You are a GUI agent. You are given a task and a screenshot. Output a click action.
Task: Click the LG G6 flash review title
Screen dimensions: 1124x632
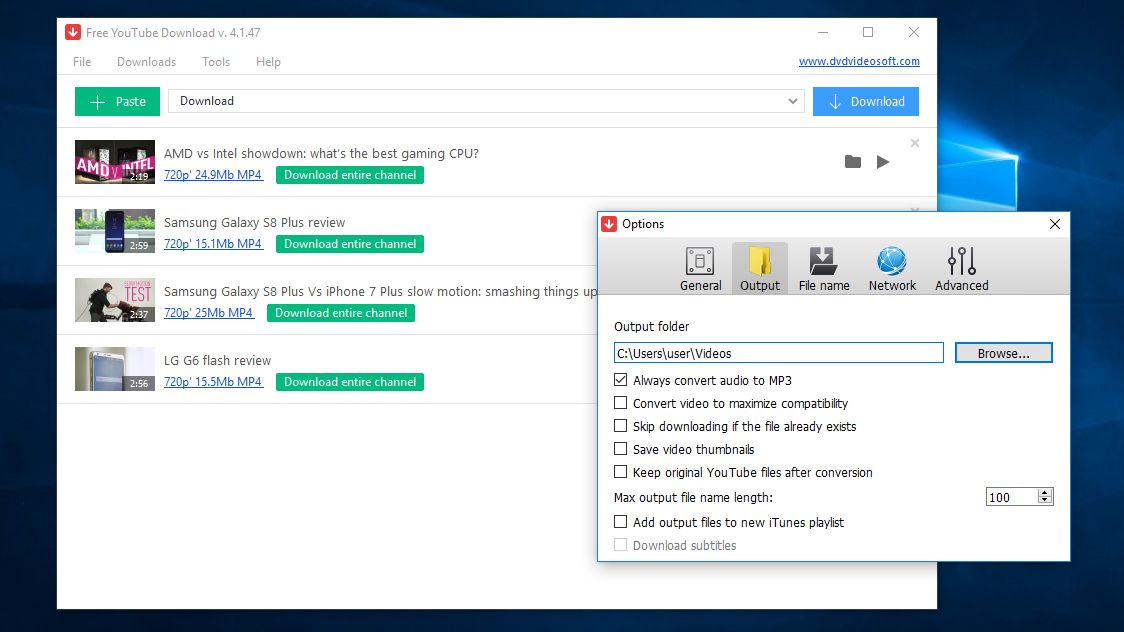(x=217, y=360)
